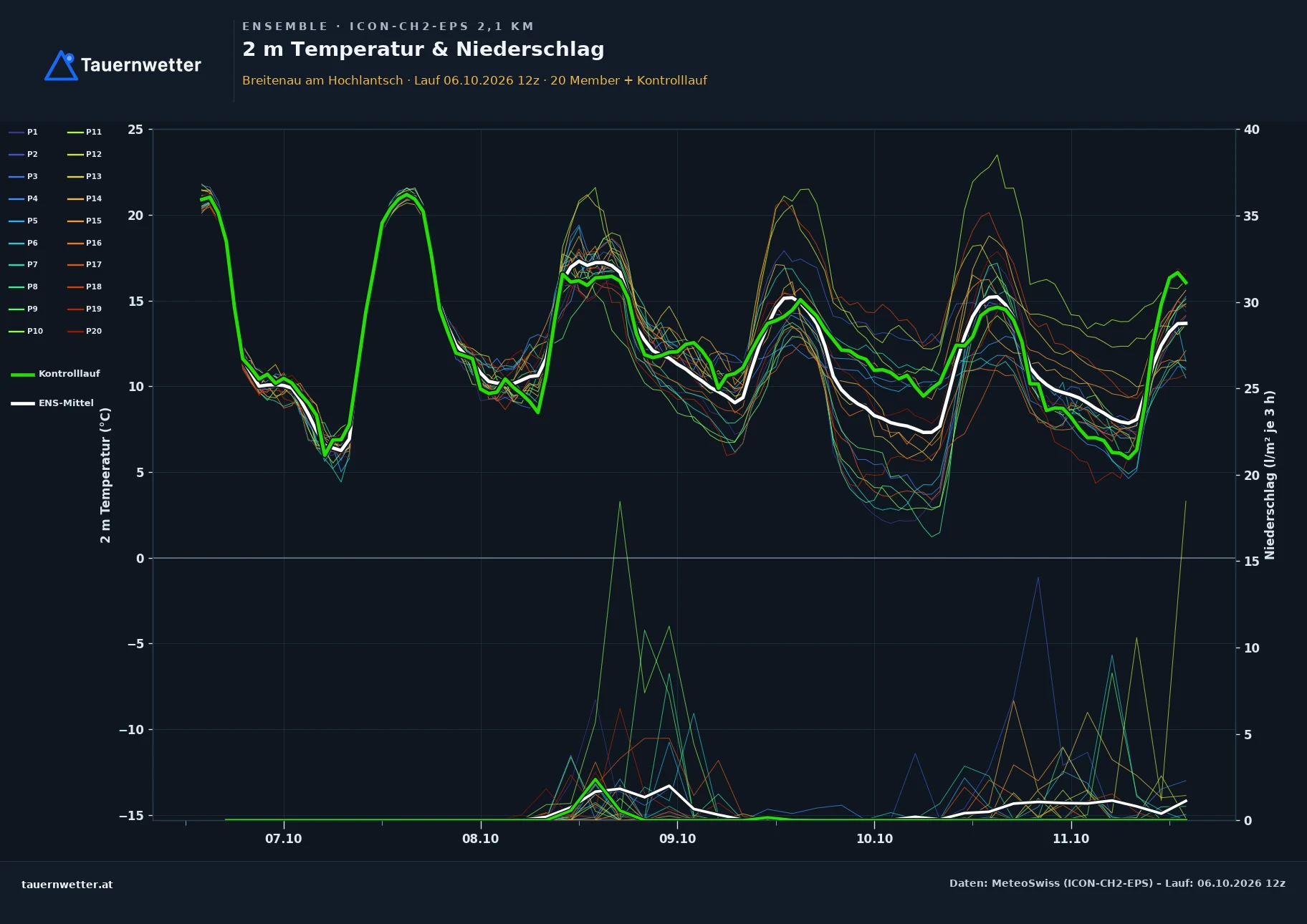This screenshot has height=924, width=1307.
Task: Select the P10 legend entry
Action: coord(26,331)
